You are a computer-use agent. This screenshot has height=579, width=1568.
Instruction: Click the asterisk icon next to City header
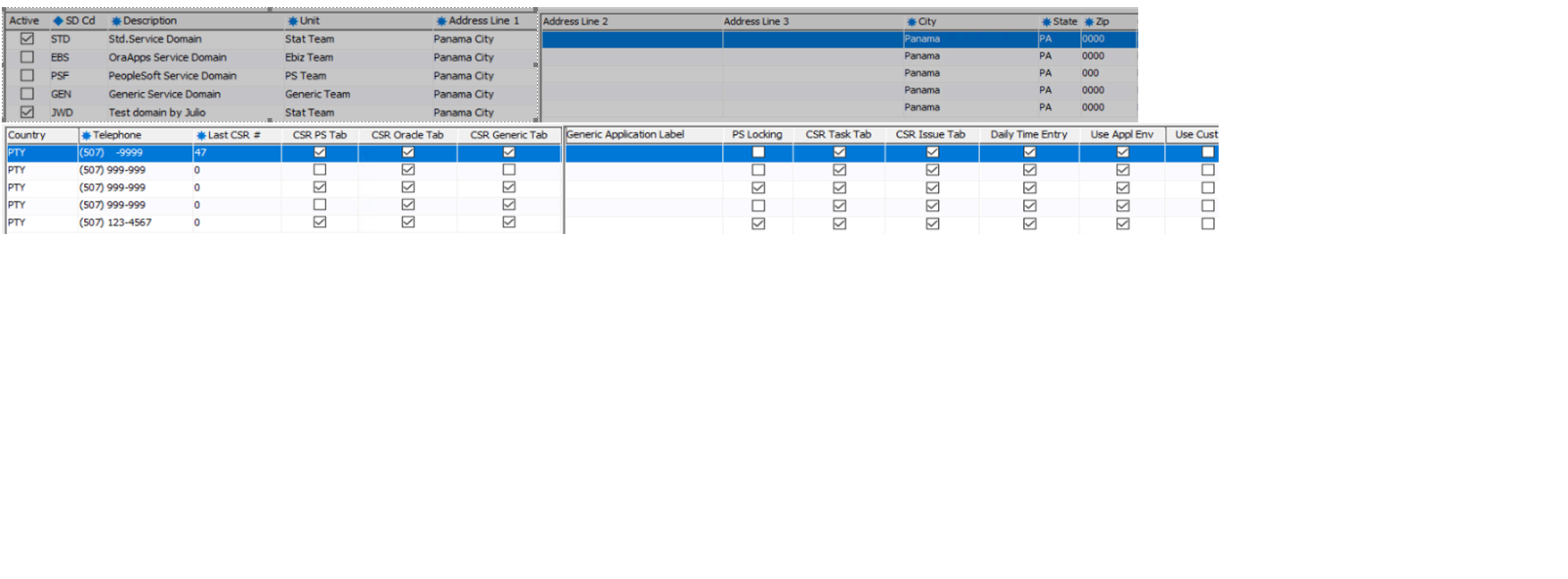pyautogui.click(x=911, y=21)
